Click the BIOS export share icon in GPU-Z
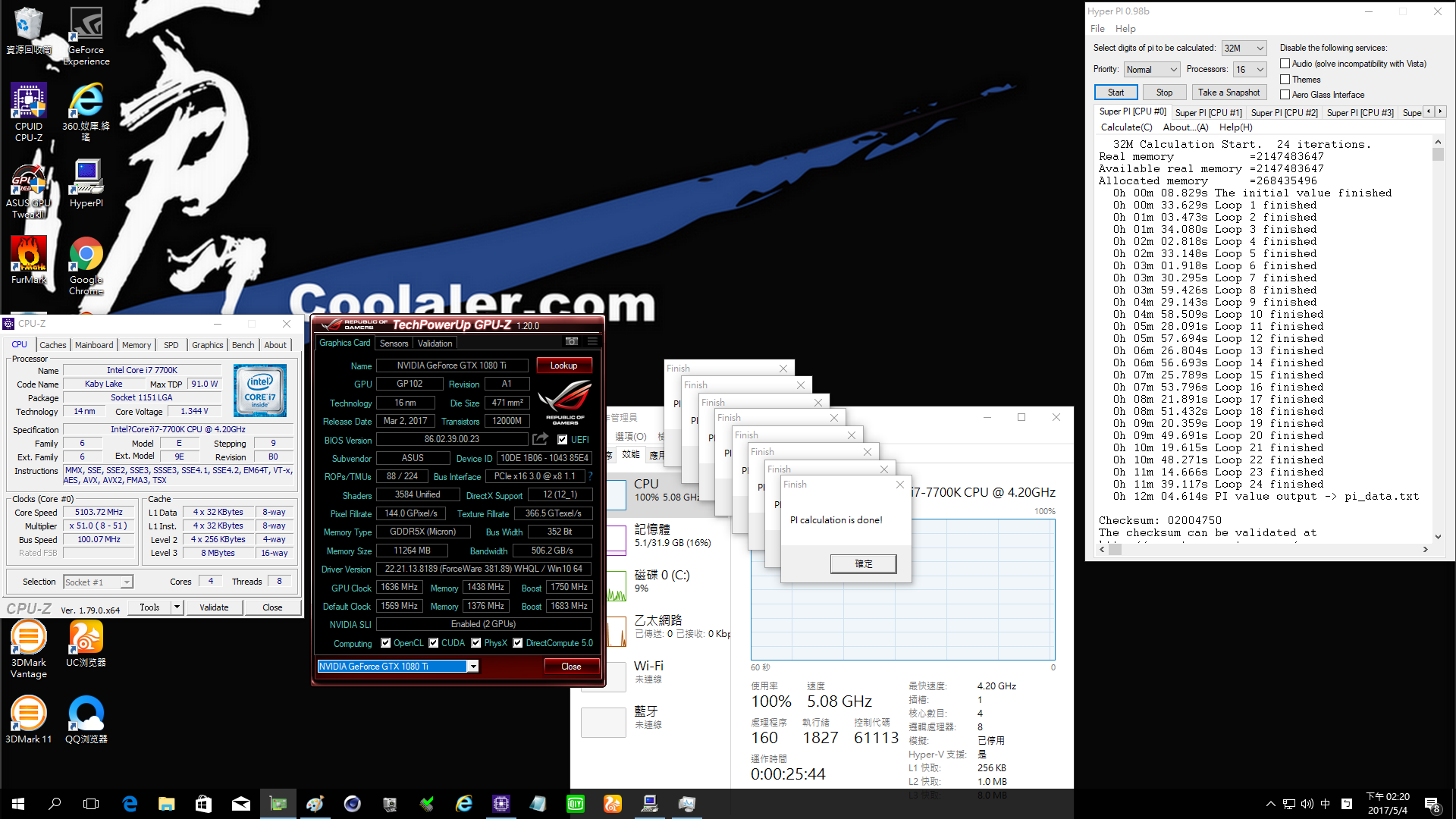This screenshot has height=819, width=1456. pyautogui.click(x=540, y=439)
